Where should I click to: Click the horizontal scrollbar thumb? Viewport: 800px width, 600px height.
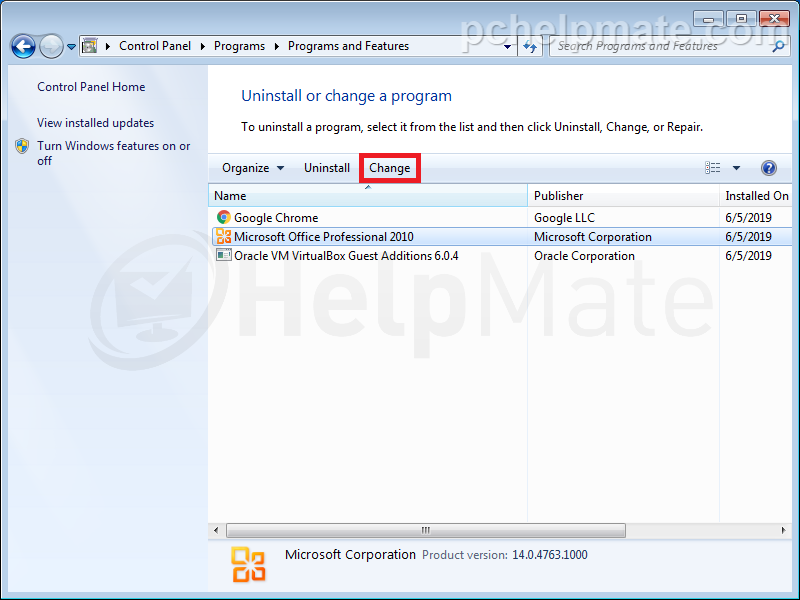pos(426,530)
